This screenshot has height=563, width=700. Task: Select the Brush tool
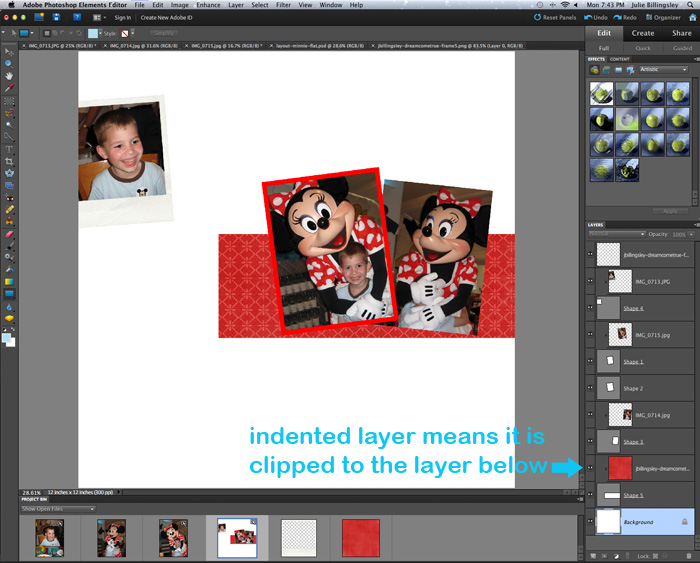coord(9,246)
